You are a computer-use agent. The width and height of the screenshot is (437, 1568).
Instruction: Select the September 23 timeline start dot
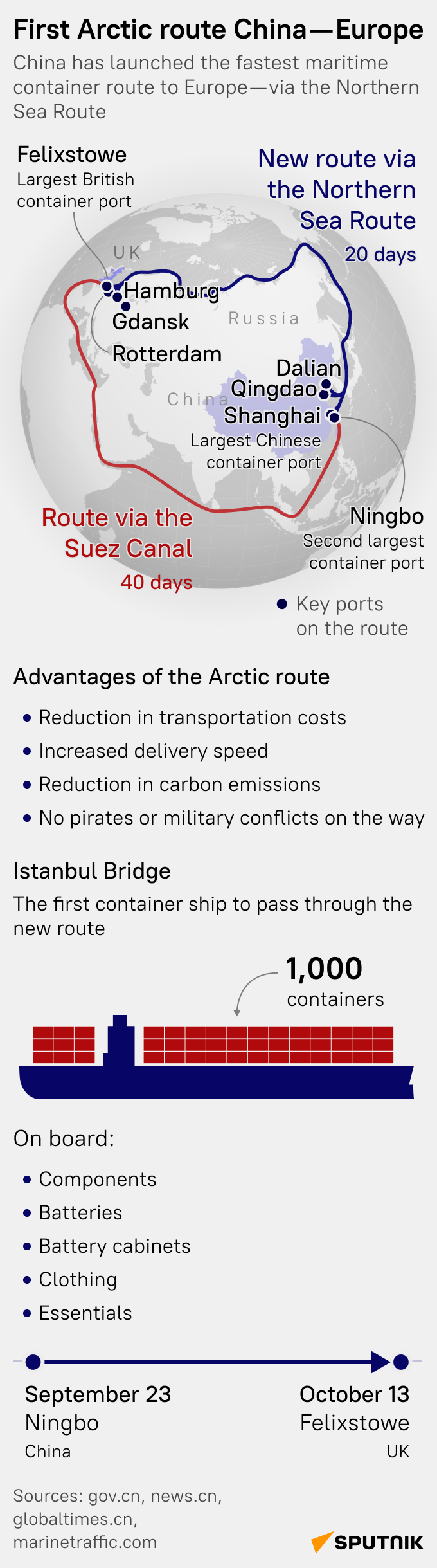pyautogui.click(x=33, y=1362)
